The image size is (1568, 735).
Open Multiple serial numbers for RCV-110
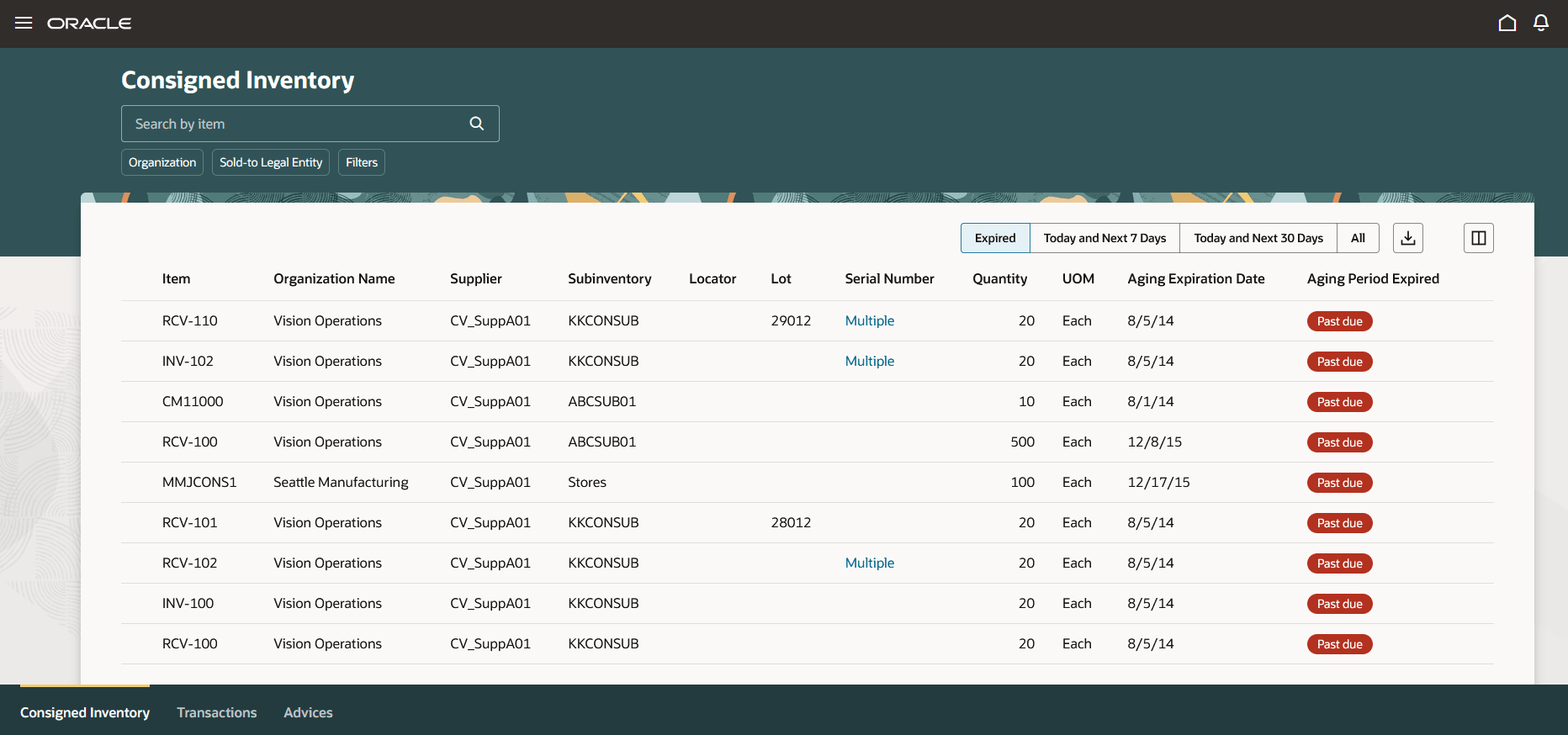[x=869, y=320]
